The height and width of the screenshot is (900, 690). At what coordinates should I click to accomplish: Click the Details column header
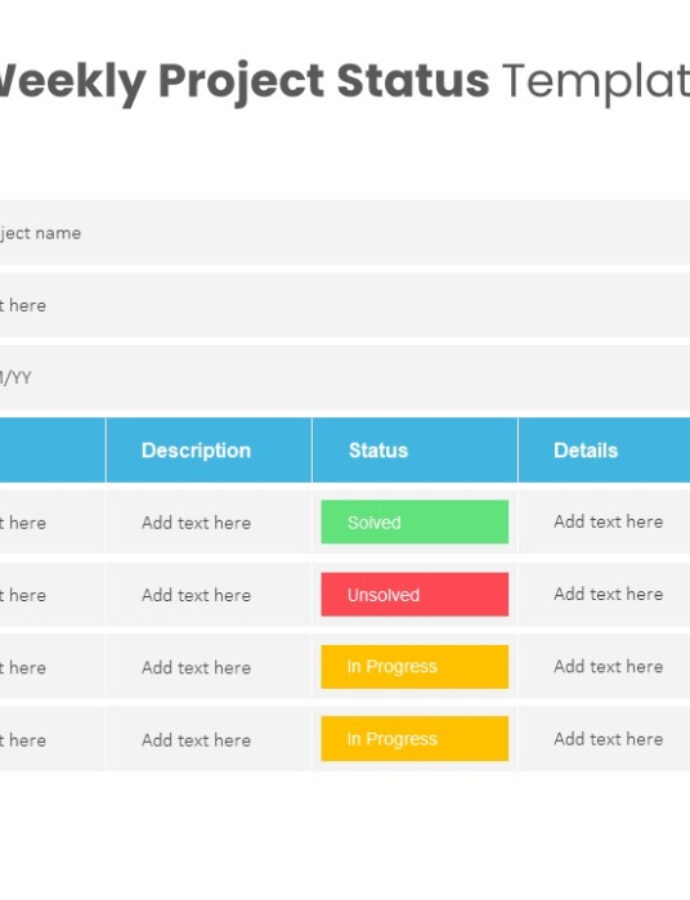click(x=586, y=450)
